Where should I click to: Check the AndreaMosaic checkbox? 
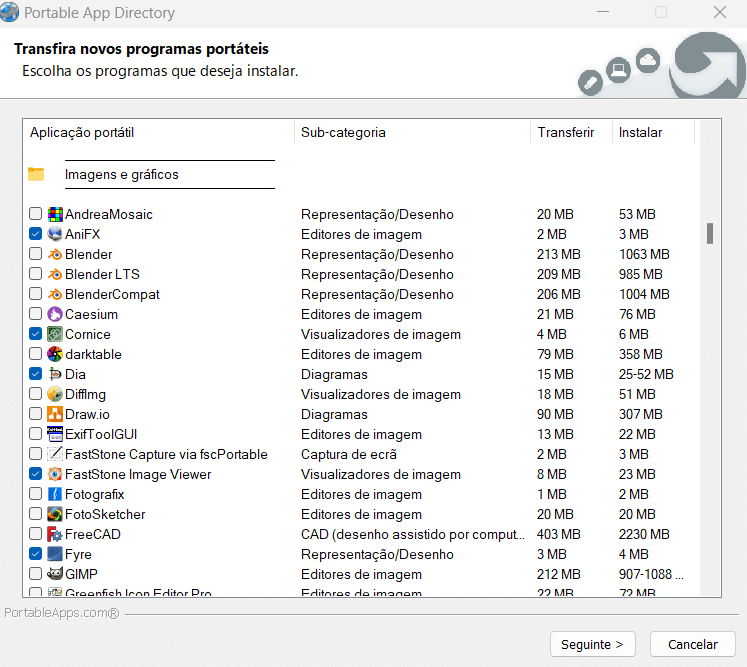tap(35, 213)
